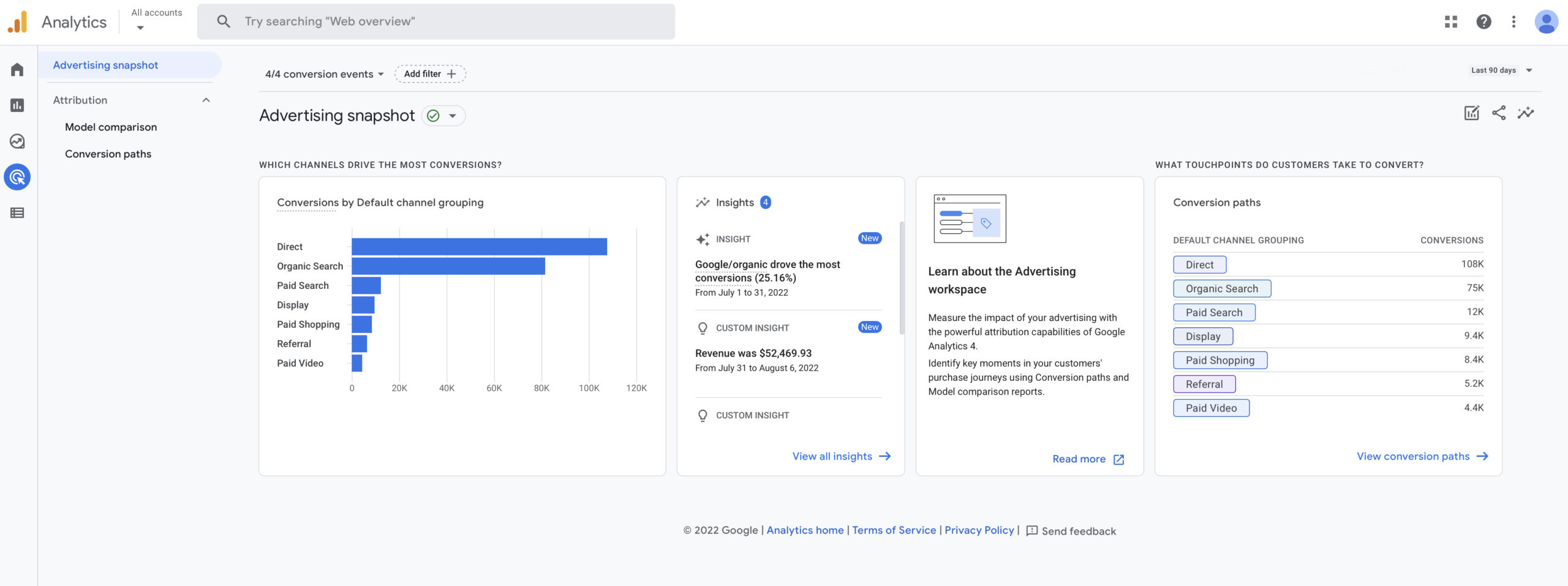Screen dimensions: 1568x586
Task: Select the Reports icon in sidebar
Action: coord(17,105)
